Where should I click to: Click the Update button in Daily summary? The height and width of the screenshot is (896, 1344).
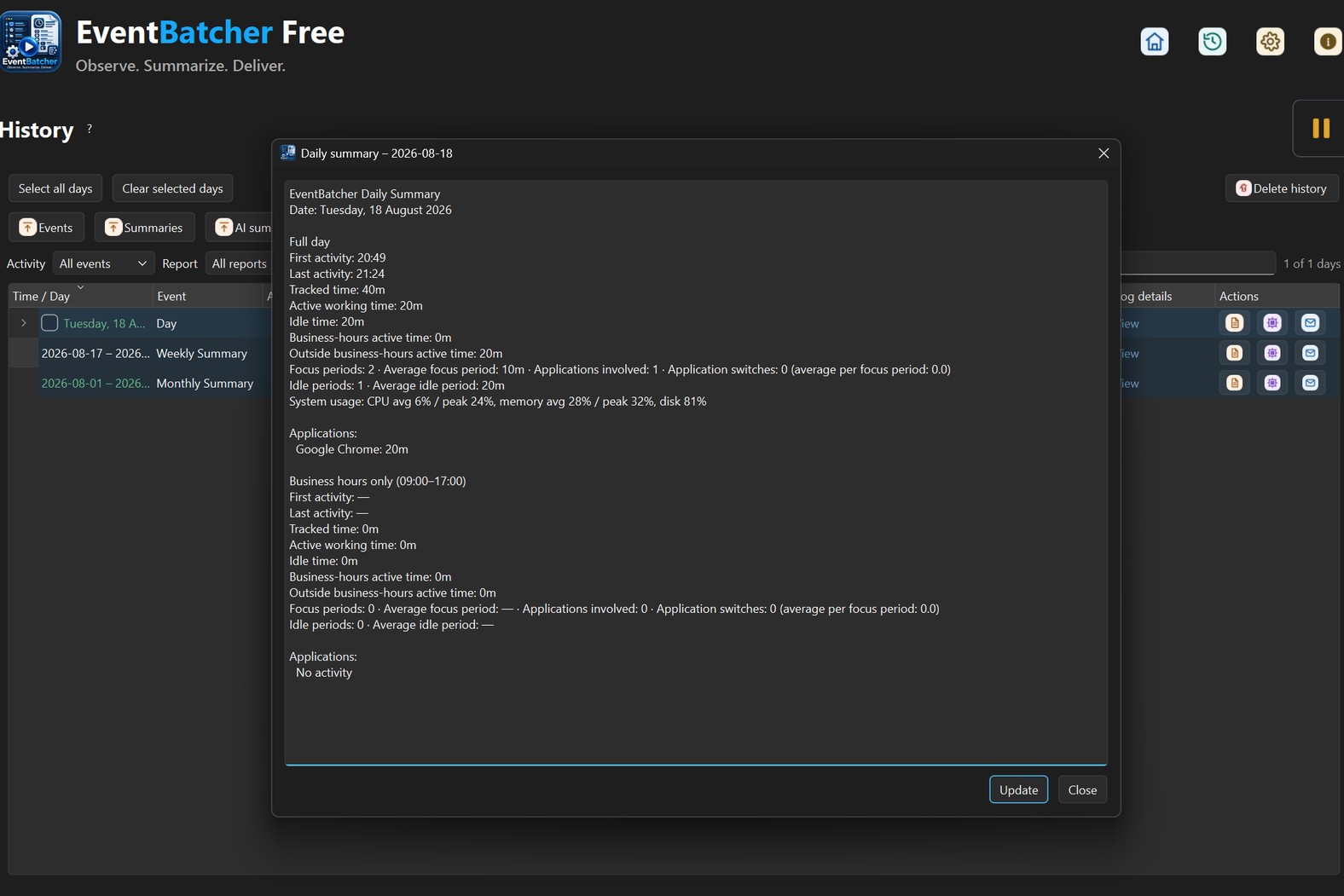pyautogui.click(x=1018, y=789)
